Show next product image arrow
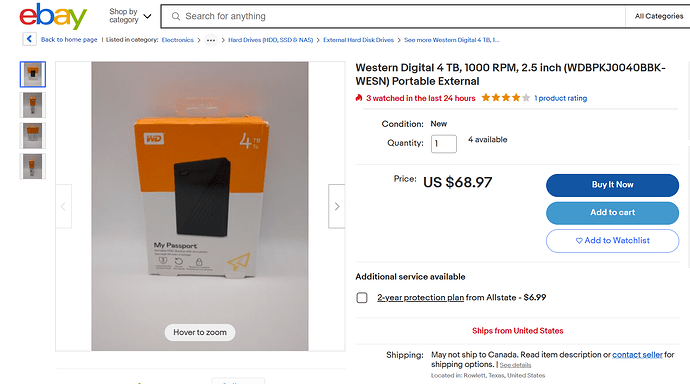Viewport: 690px width, 384px height. click(x=337, y=206)
